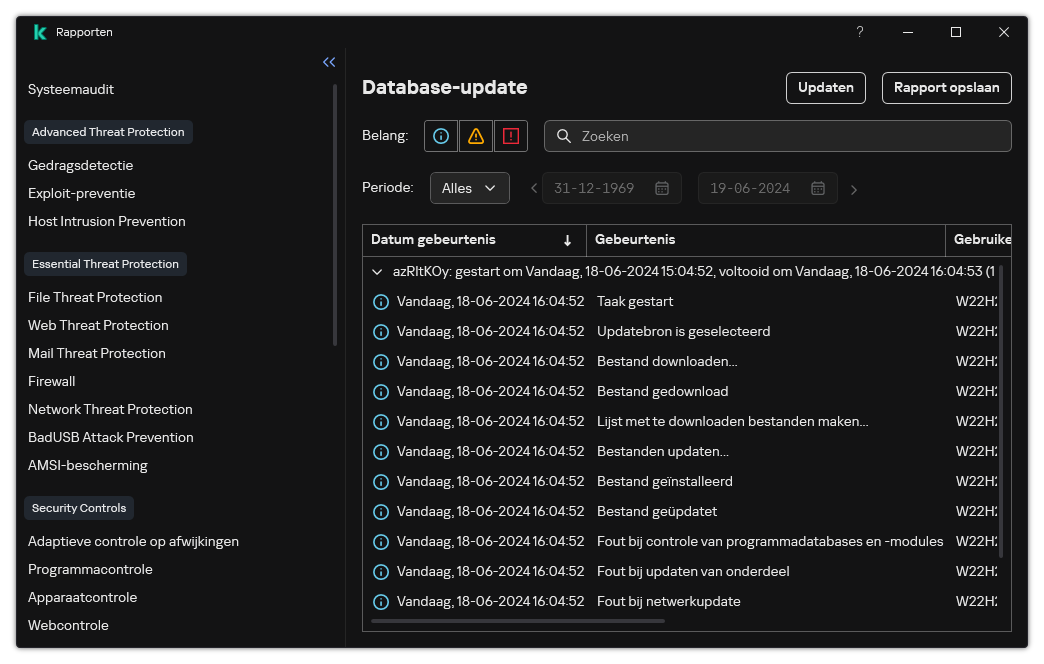Toggle the critical importance filter

click(x=511, y=136)
